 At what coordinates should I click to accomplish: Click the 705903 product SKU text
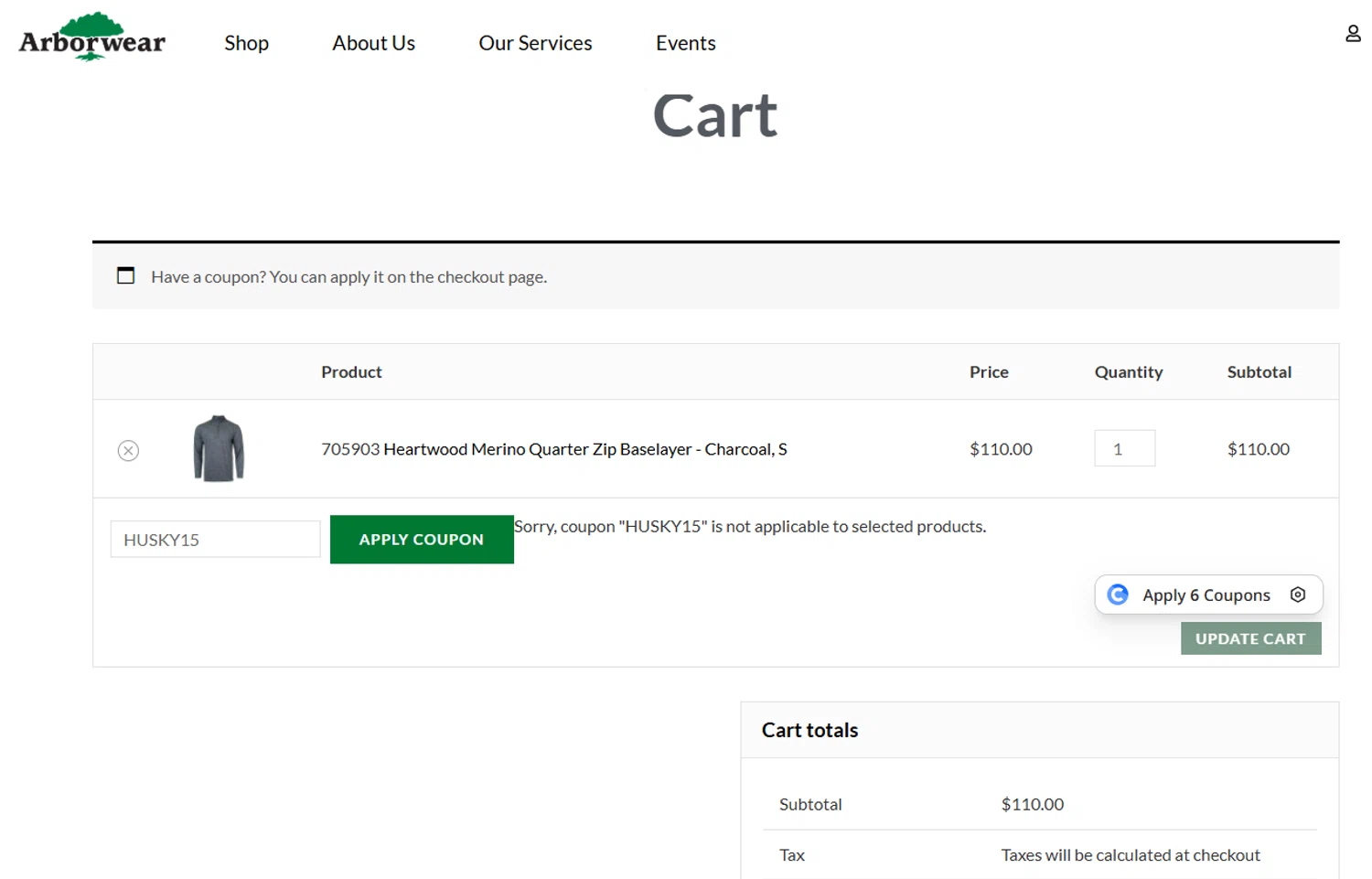[350, 449]
